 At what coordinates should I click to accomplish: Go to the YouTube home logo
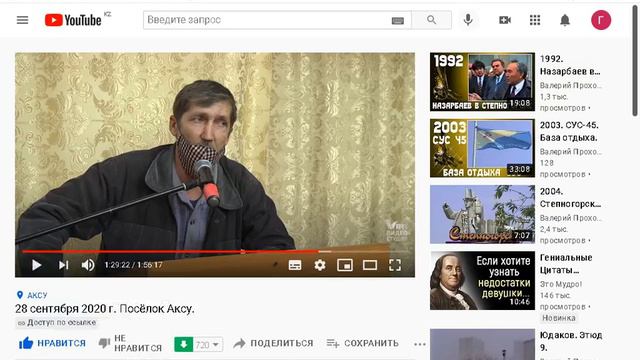[x=73, y=20]
